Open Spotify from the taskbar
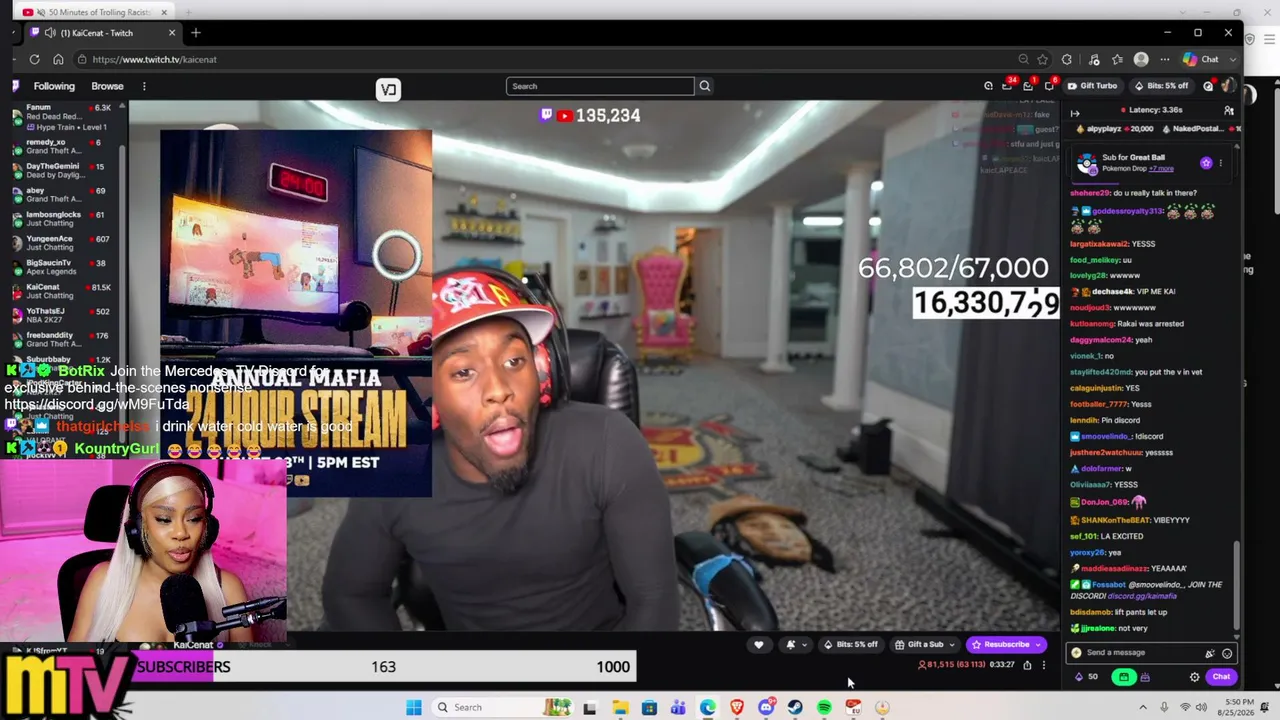This screenshot has height=720, width=1280. pyautogui.click(x=824, y=707)
